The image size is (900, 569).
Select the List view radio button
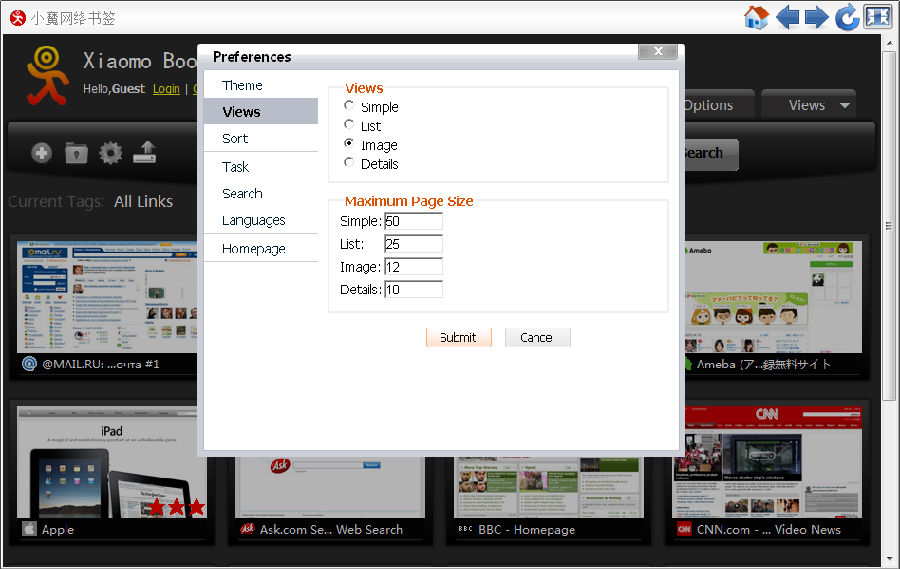pyautogui.click(x=349, y=125)
